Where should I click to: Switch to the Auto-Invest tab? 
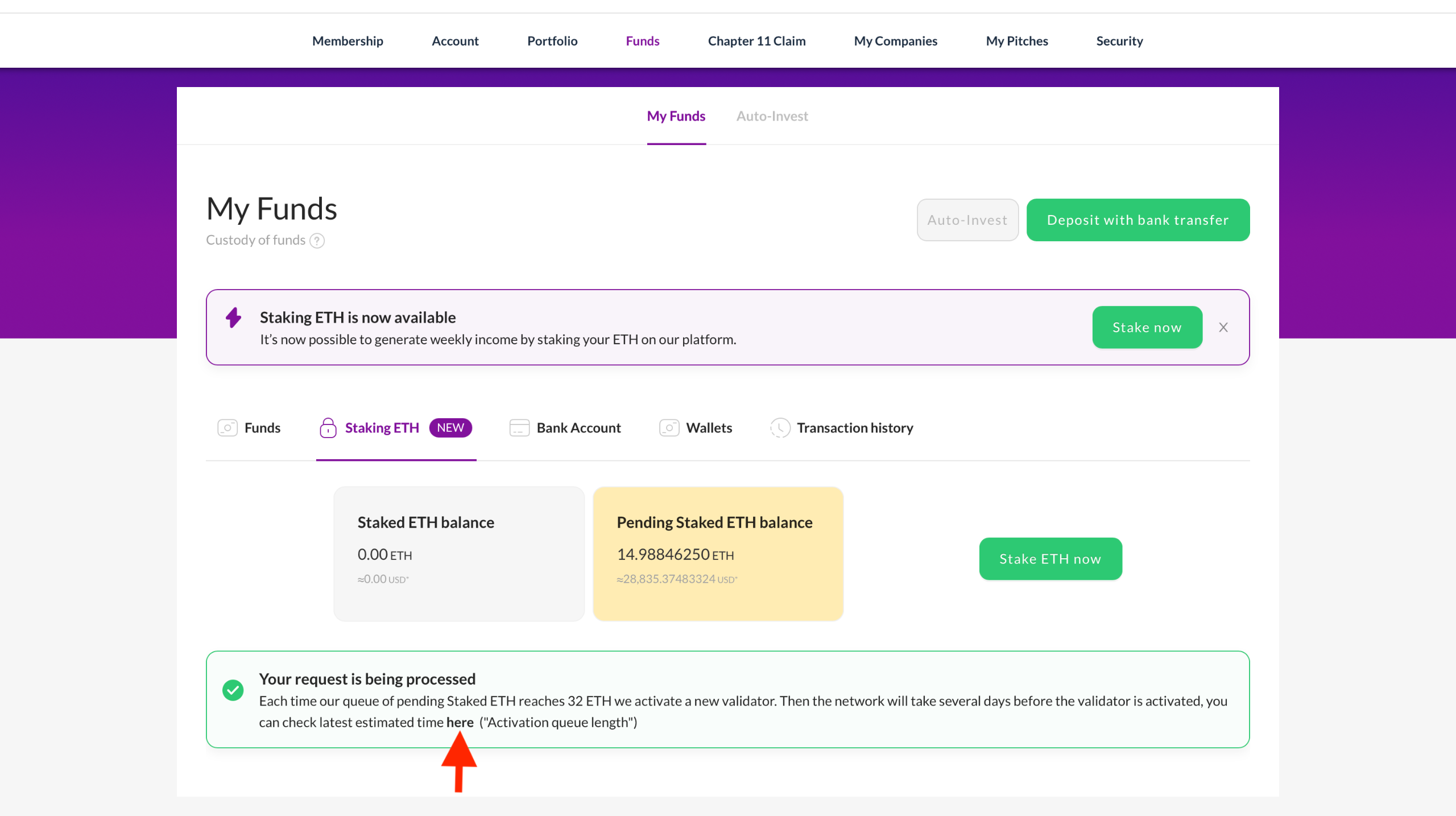coord(772,116)
